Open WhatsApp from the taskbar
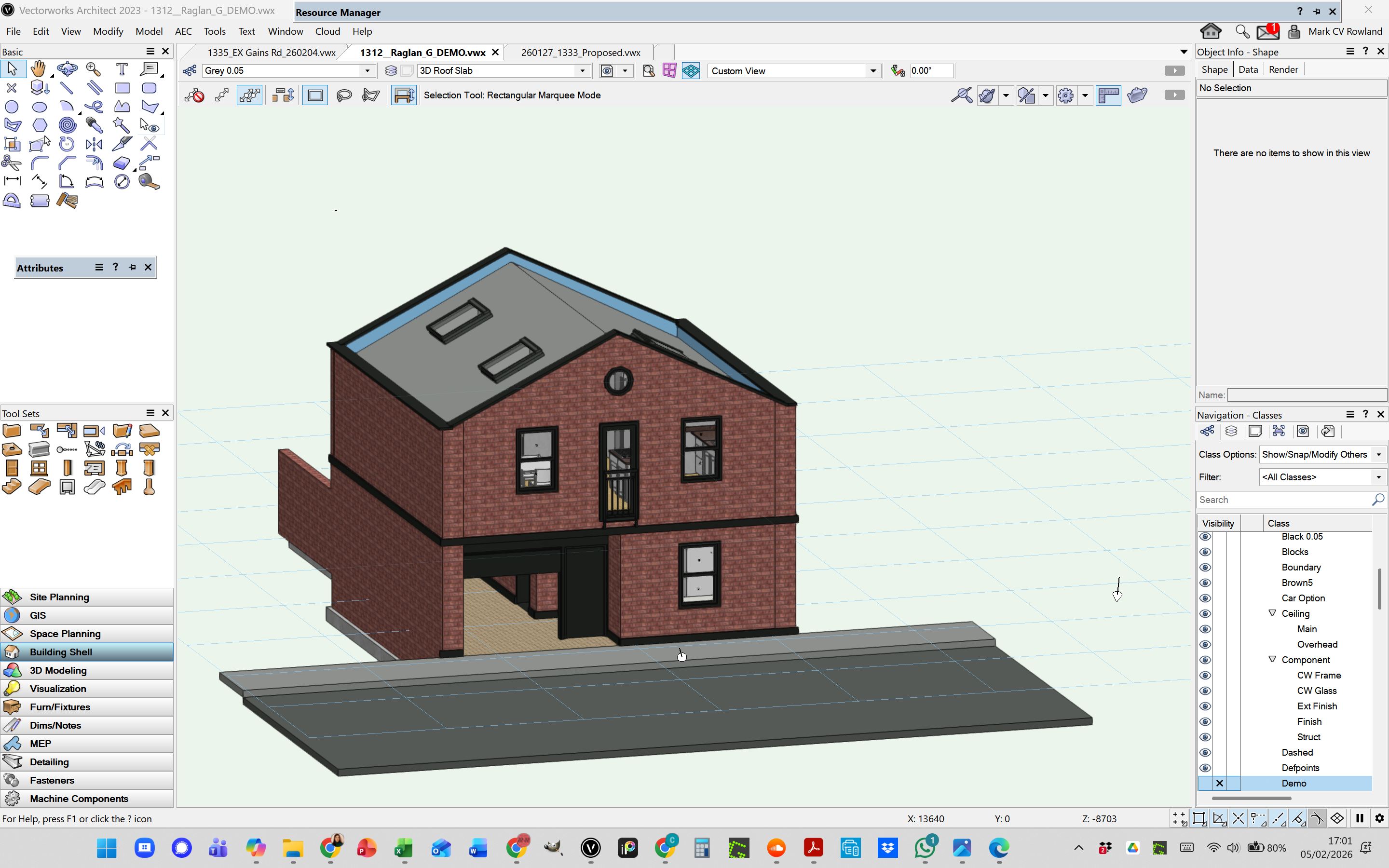This screenshot has height=868, width=1389. 925,848
